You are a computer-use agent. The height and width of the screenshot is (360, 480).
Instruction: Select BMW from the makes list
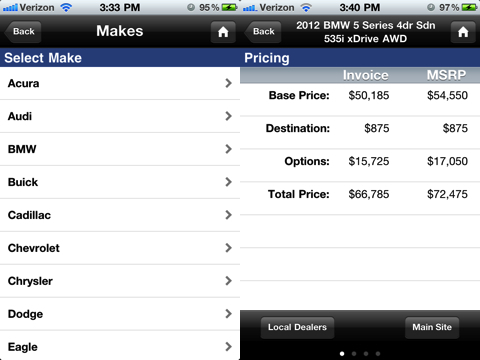point(120,149)
